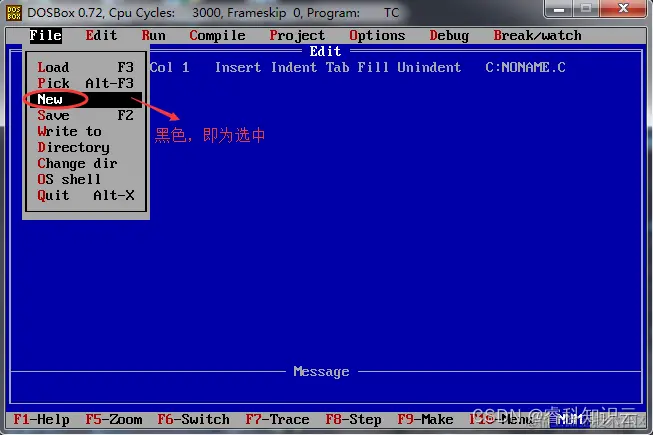This screenshot has width=653, height=435.
Task: Maximize the DOSBox window
Action: (x=586, y=8)
